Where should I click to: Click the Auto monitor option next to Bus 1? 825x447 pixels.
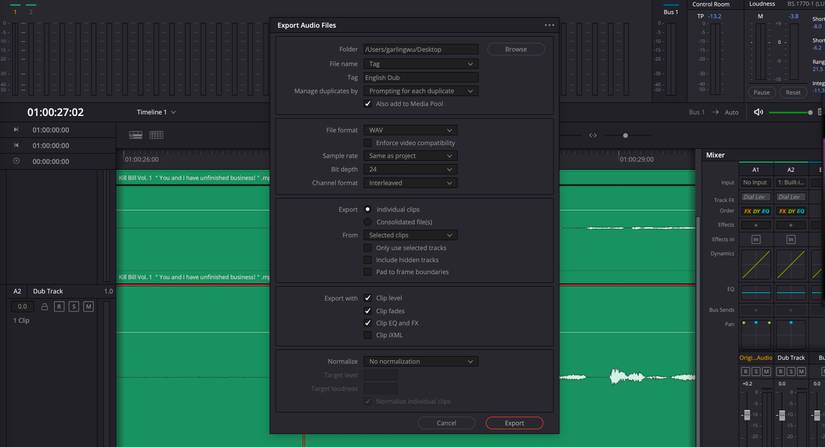pyautogui.click(x=731, y=112)
